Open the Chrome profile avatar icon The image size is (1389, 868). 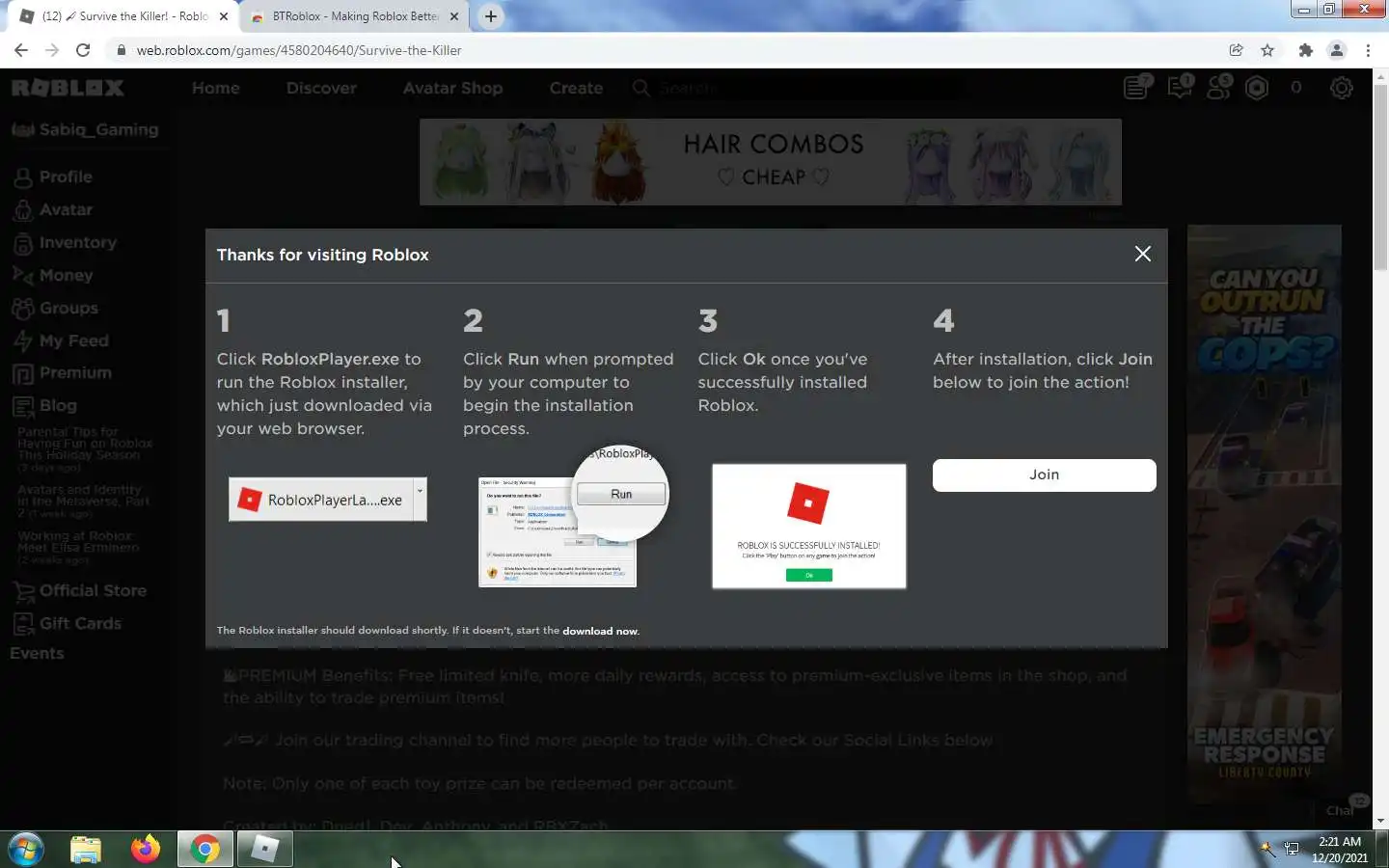click(1337, 50)
